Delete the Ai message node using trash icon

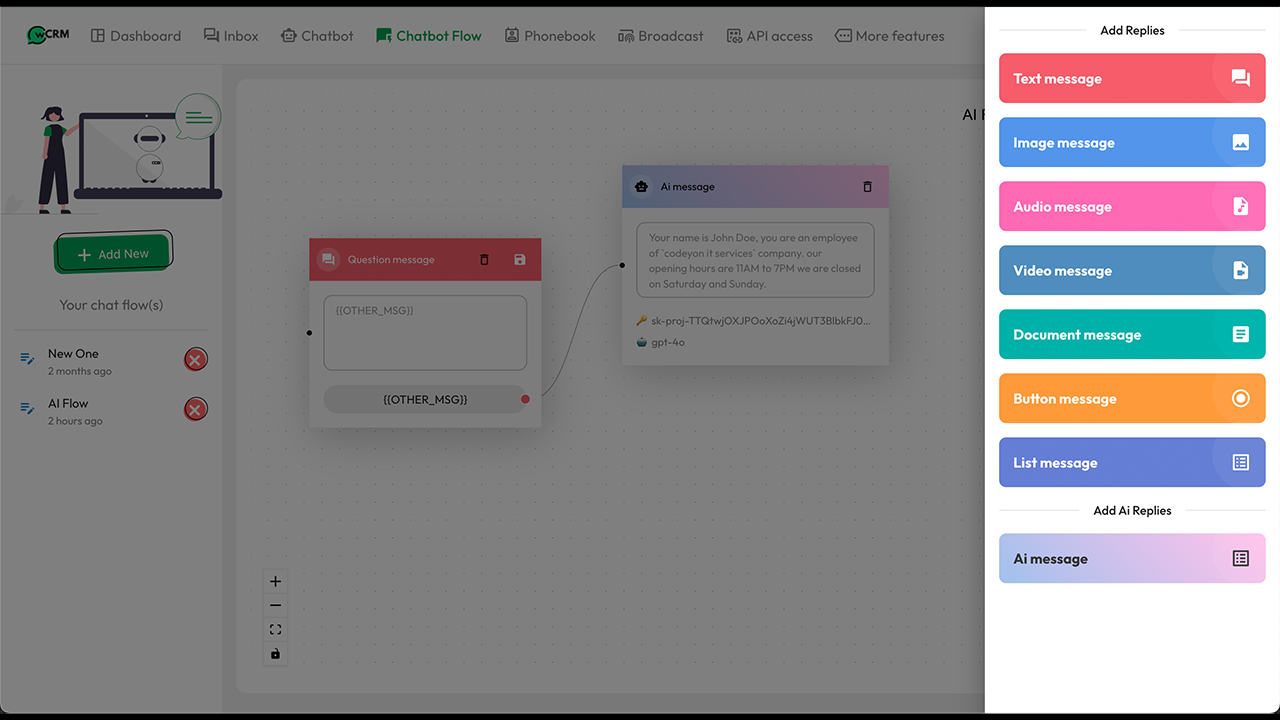click(868, 186)
